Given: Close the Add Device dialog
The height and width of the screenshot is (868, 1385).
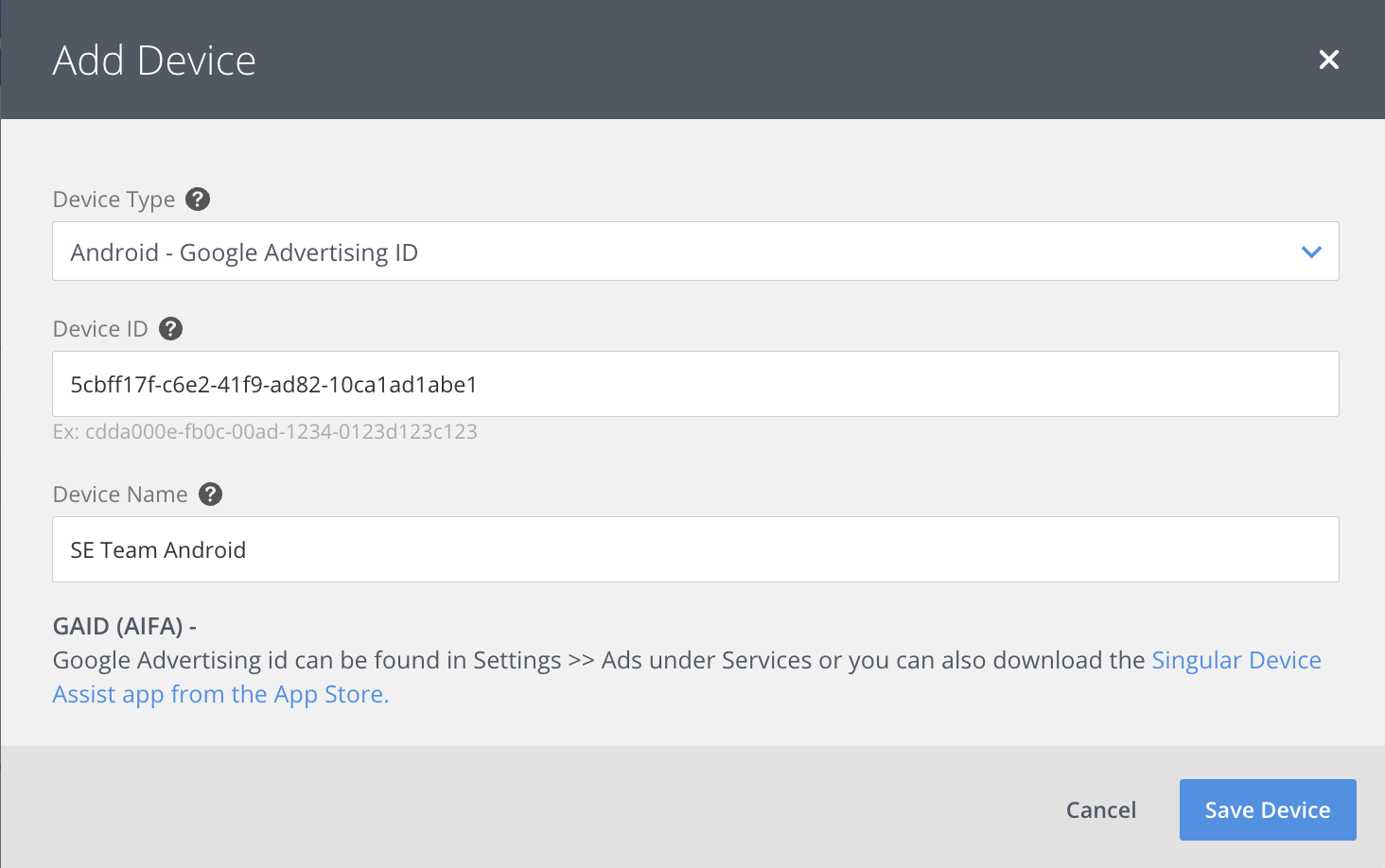Looking at the screenshot, I should pos(1328,60).
